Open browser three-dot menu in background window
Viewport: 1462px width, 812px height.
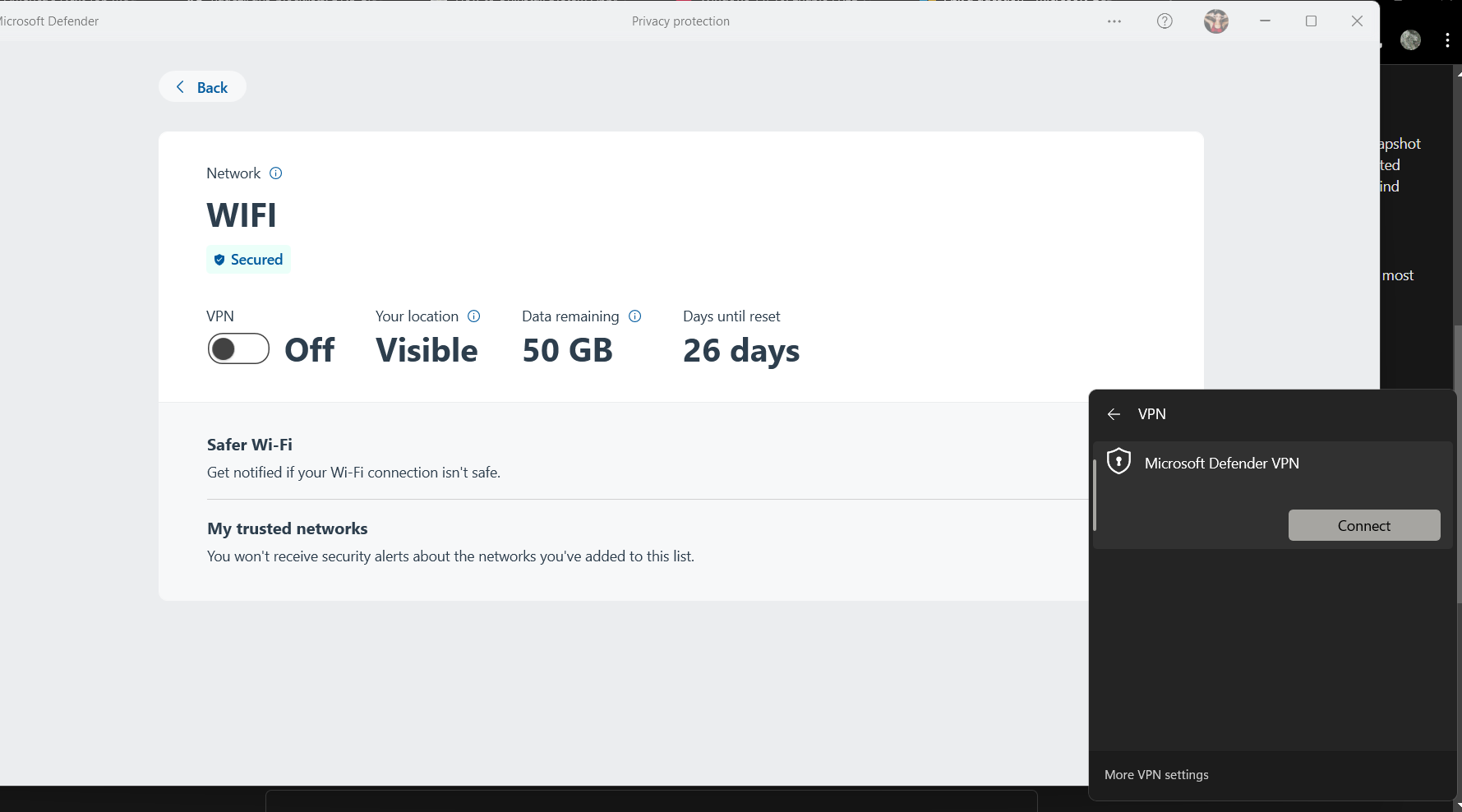[1447, 39]
